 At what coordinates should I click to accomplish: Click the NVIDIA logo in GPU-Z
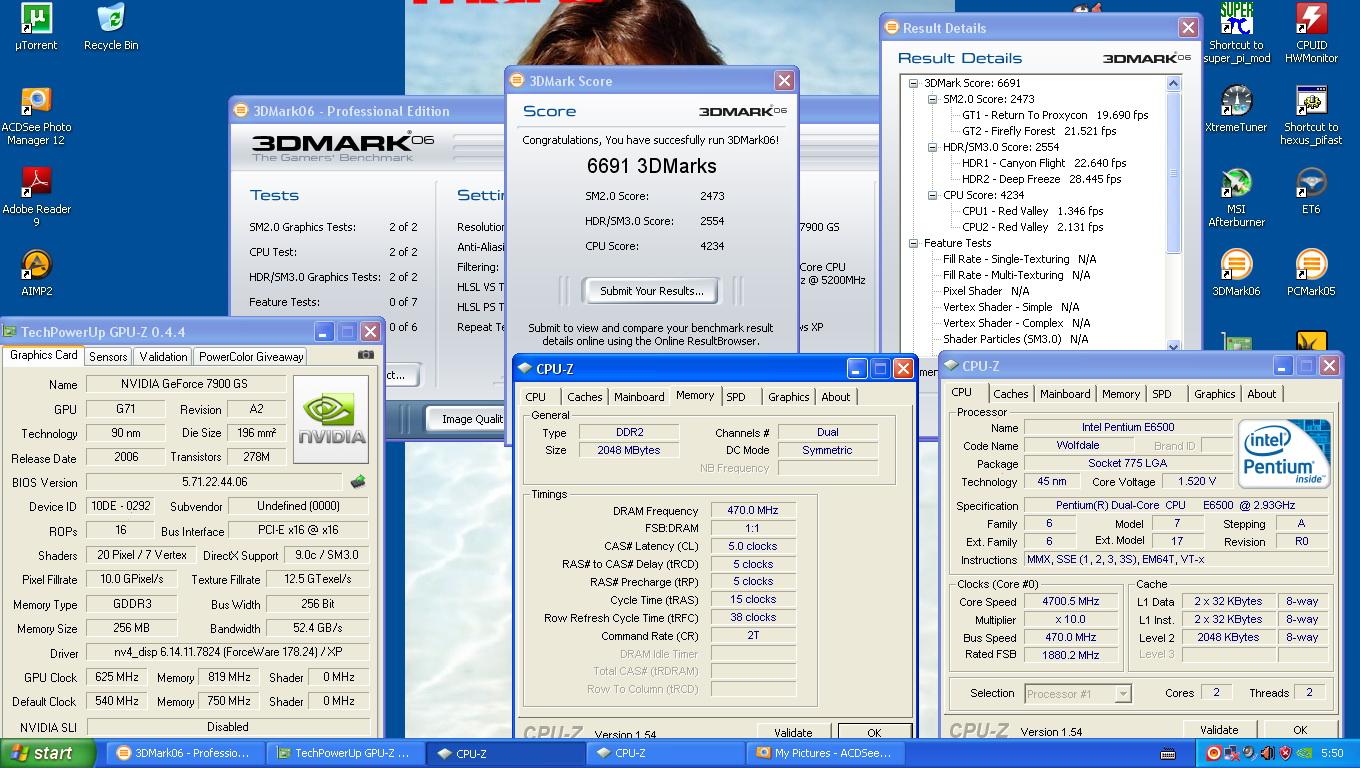coord(333,420)
